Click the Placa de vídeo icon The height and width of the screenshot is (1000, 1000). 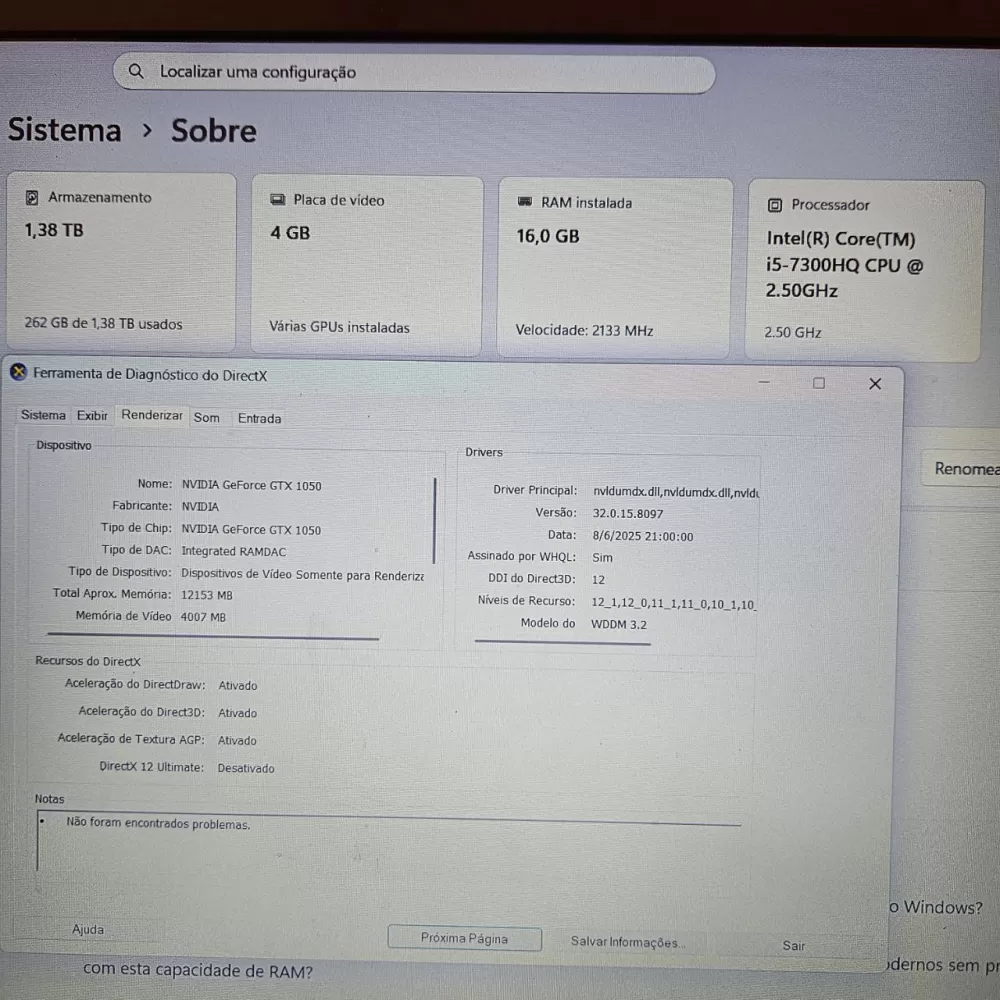coord(278,200)
